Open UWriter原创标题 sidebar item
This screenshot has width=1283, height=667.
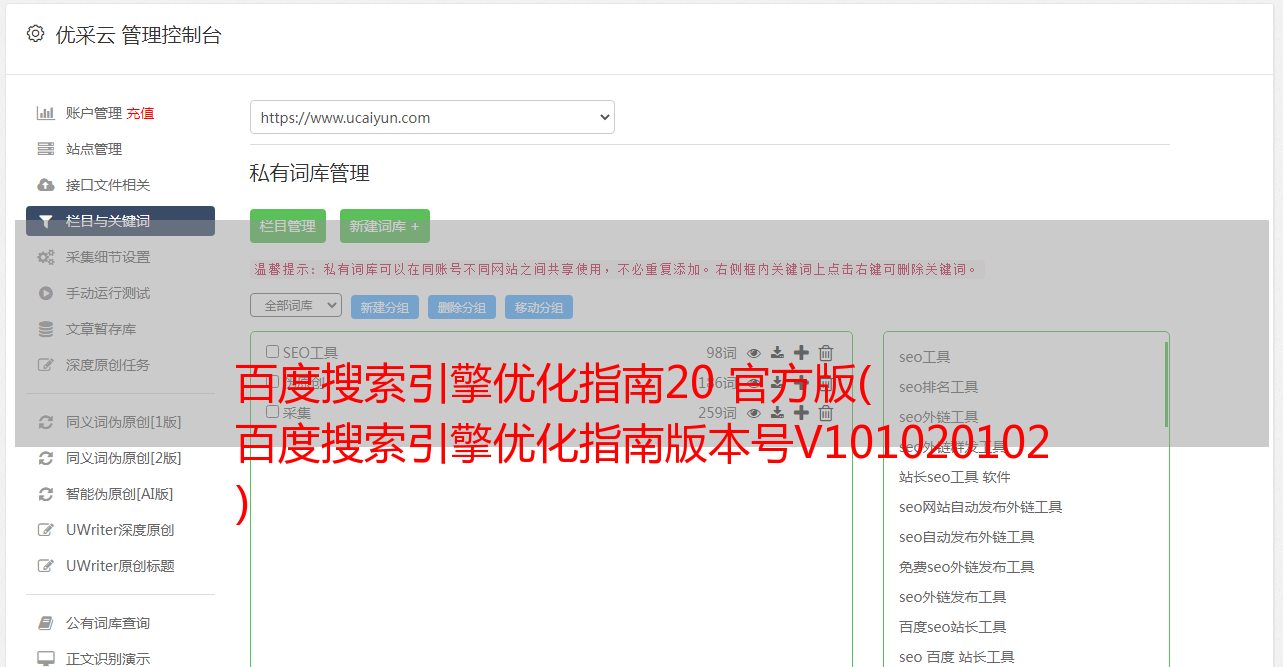[120, 566]
